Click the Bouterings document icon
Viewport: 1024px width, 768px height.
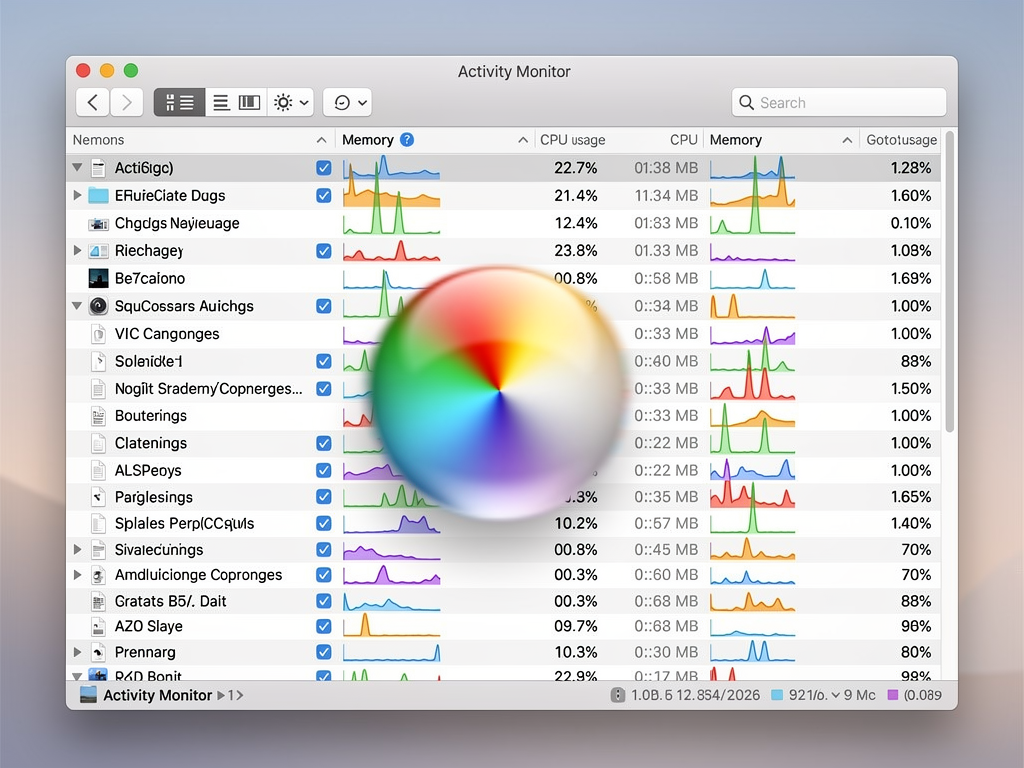[x=98, y=416]
